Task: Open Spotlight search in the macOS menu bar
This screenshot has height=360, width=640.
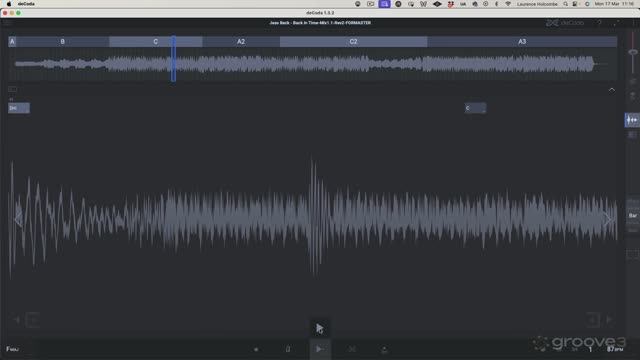Action: (x=565, y=4)
